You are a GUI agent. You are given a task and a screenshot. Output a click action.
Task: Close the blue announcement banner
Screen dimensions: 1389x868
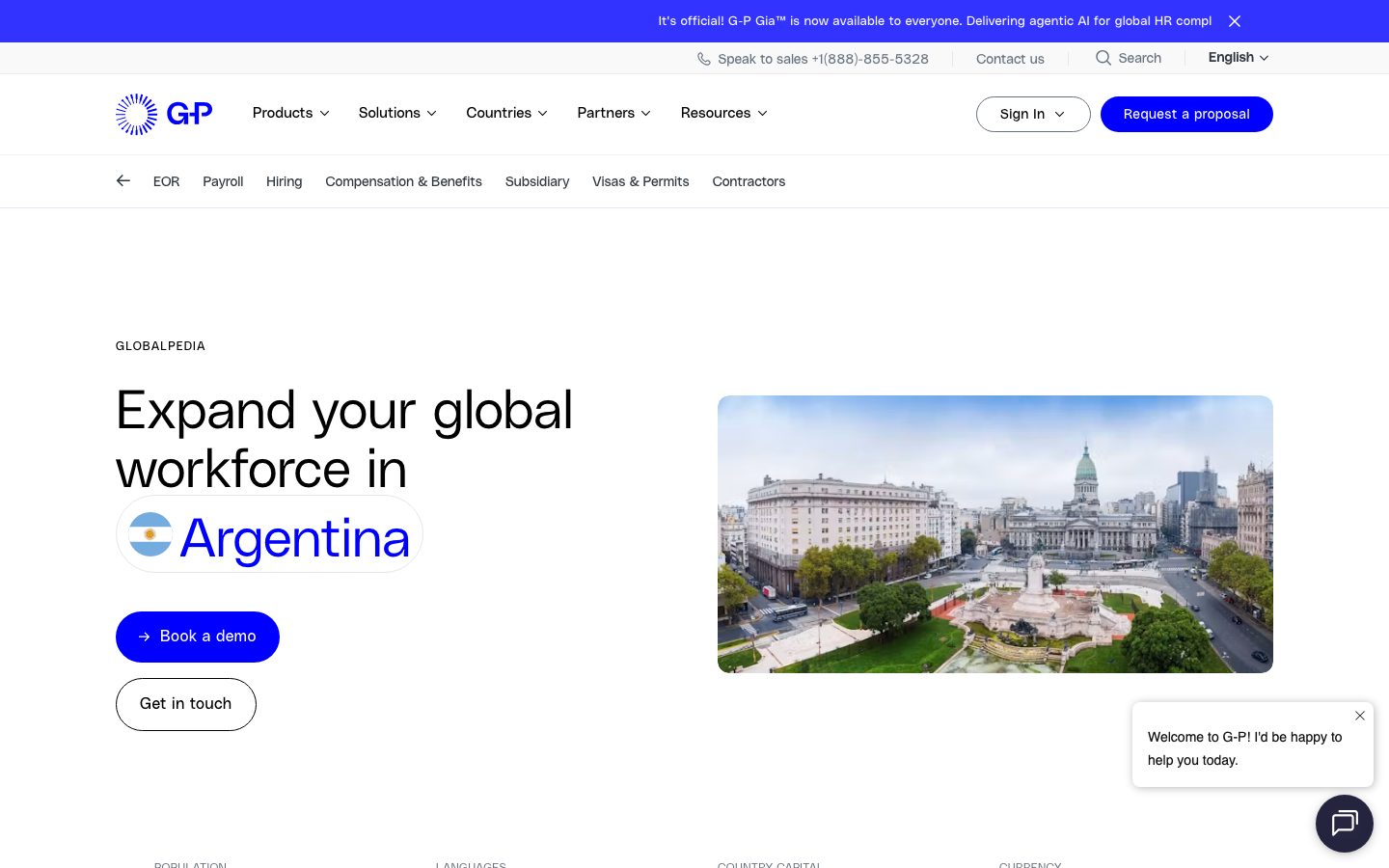coord(1235,21)
